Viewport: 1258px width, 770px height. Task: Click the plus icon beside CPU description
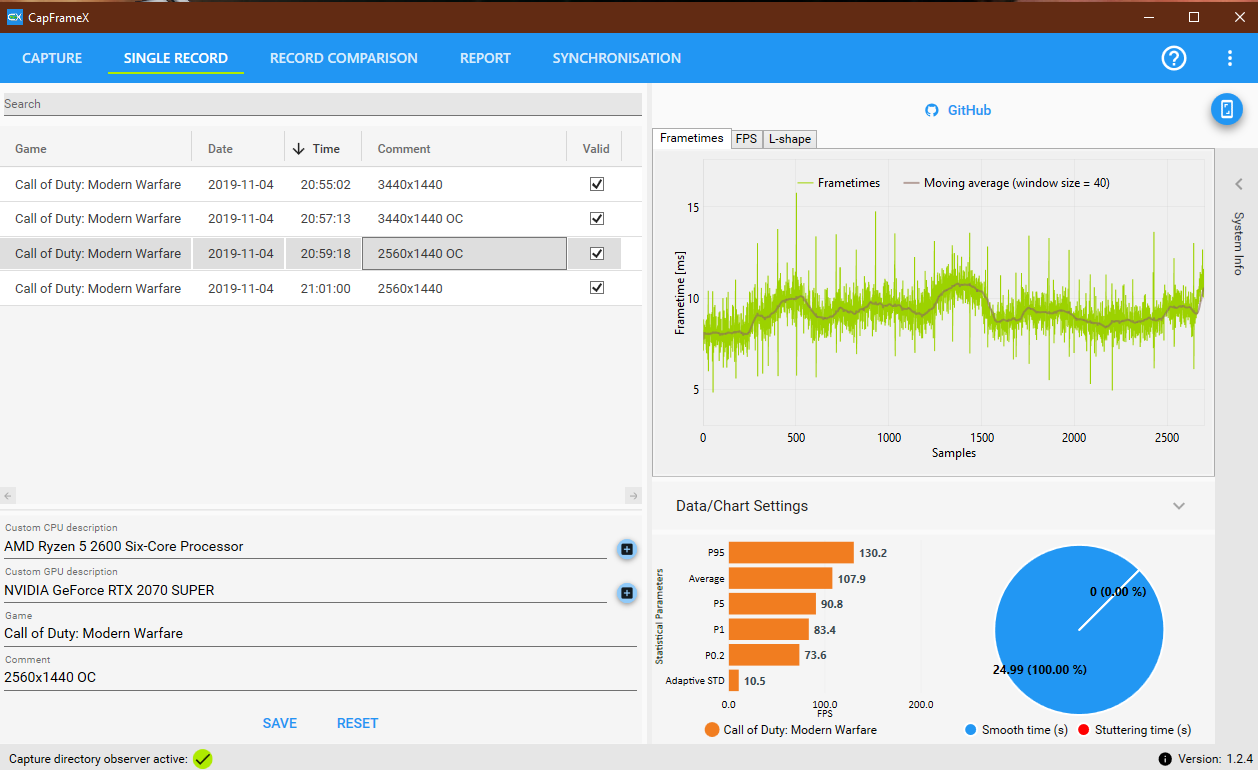626,549
